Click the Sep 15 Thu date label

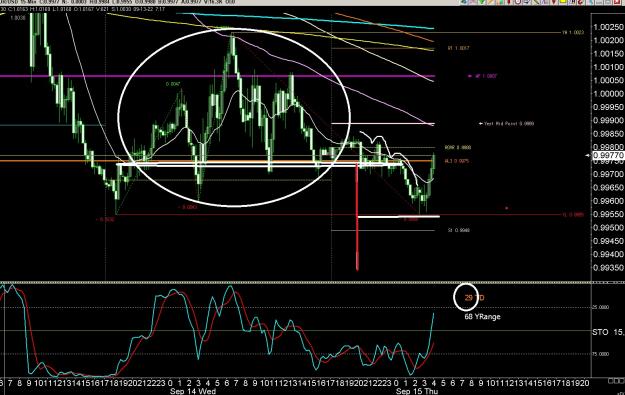(x=417, y=391)
